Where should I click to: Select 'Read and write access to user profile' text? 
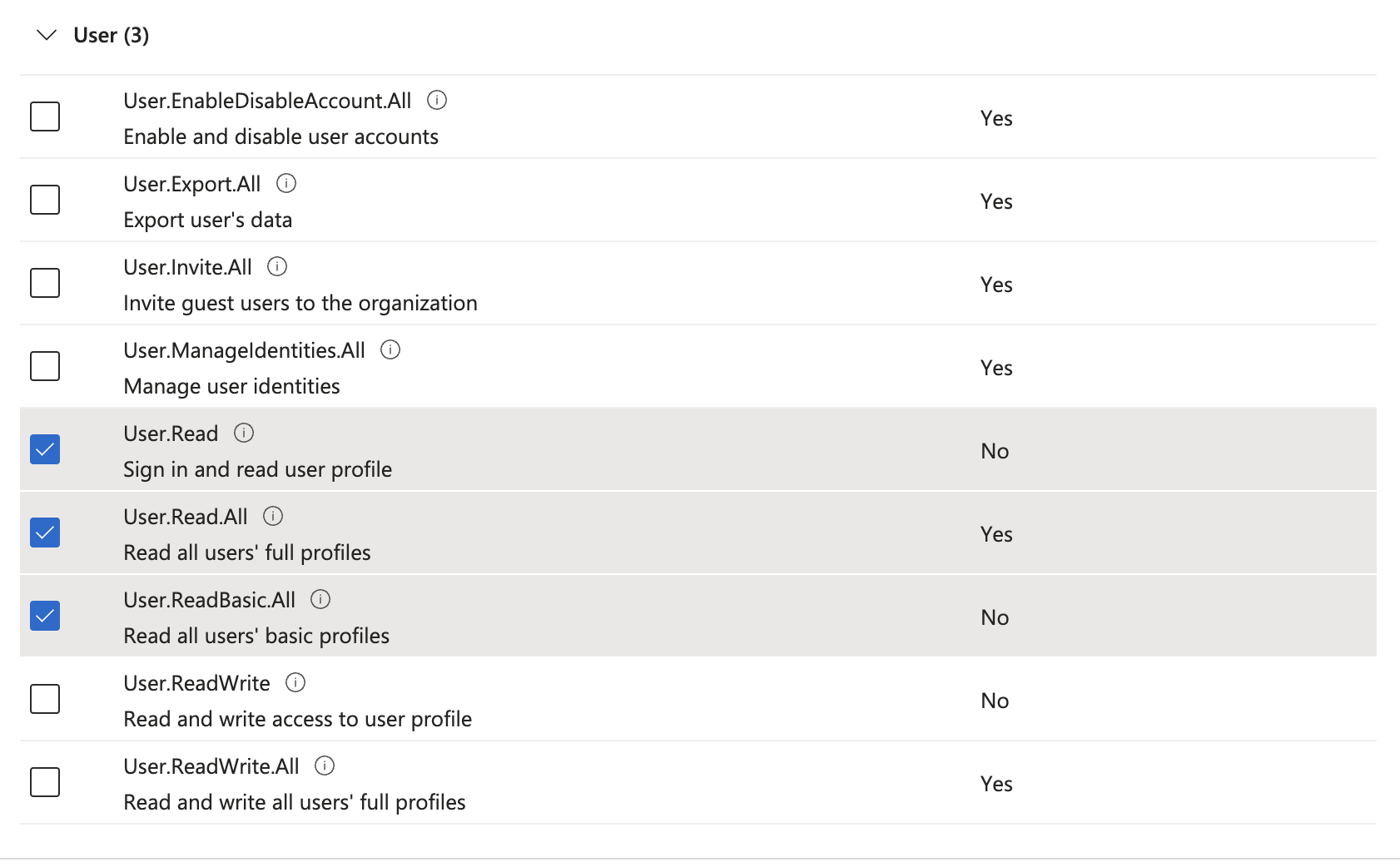[x=297, y=719]
